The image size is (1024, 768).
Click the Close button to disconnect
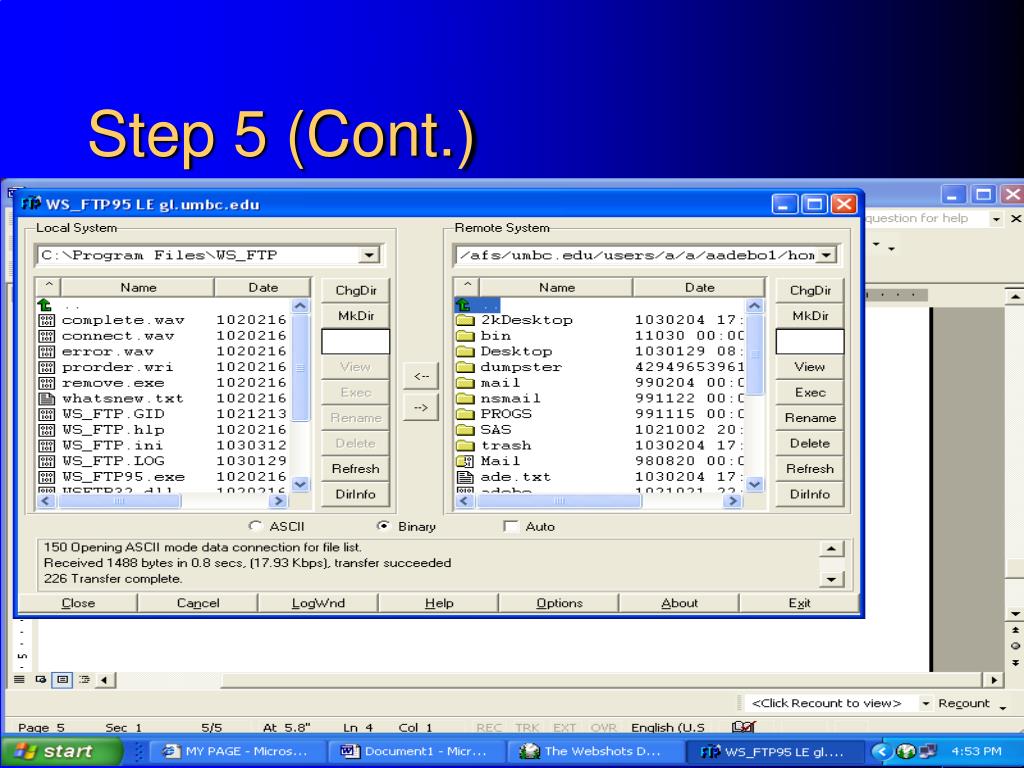pyautogui.click(x=78, y=603)
